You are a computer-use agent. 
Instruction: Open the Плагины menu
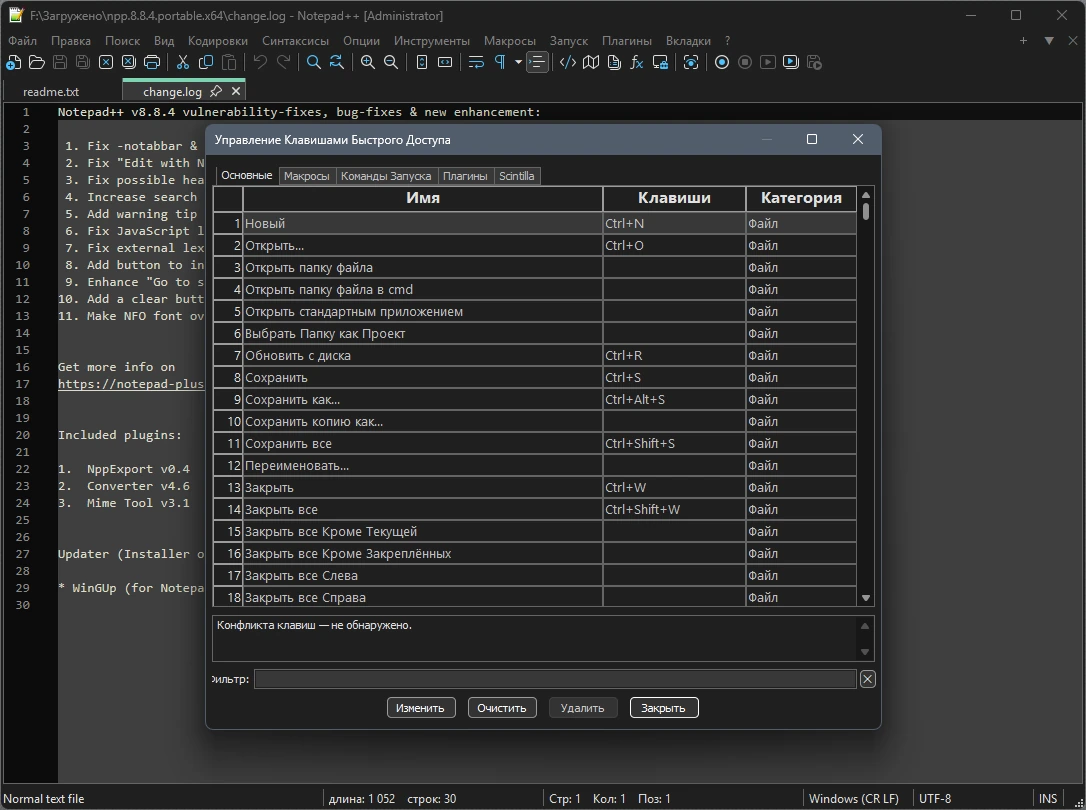(627, 41)
